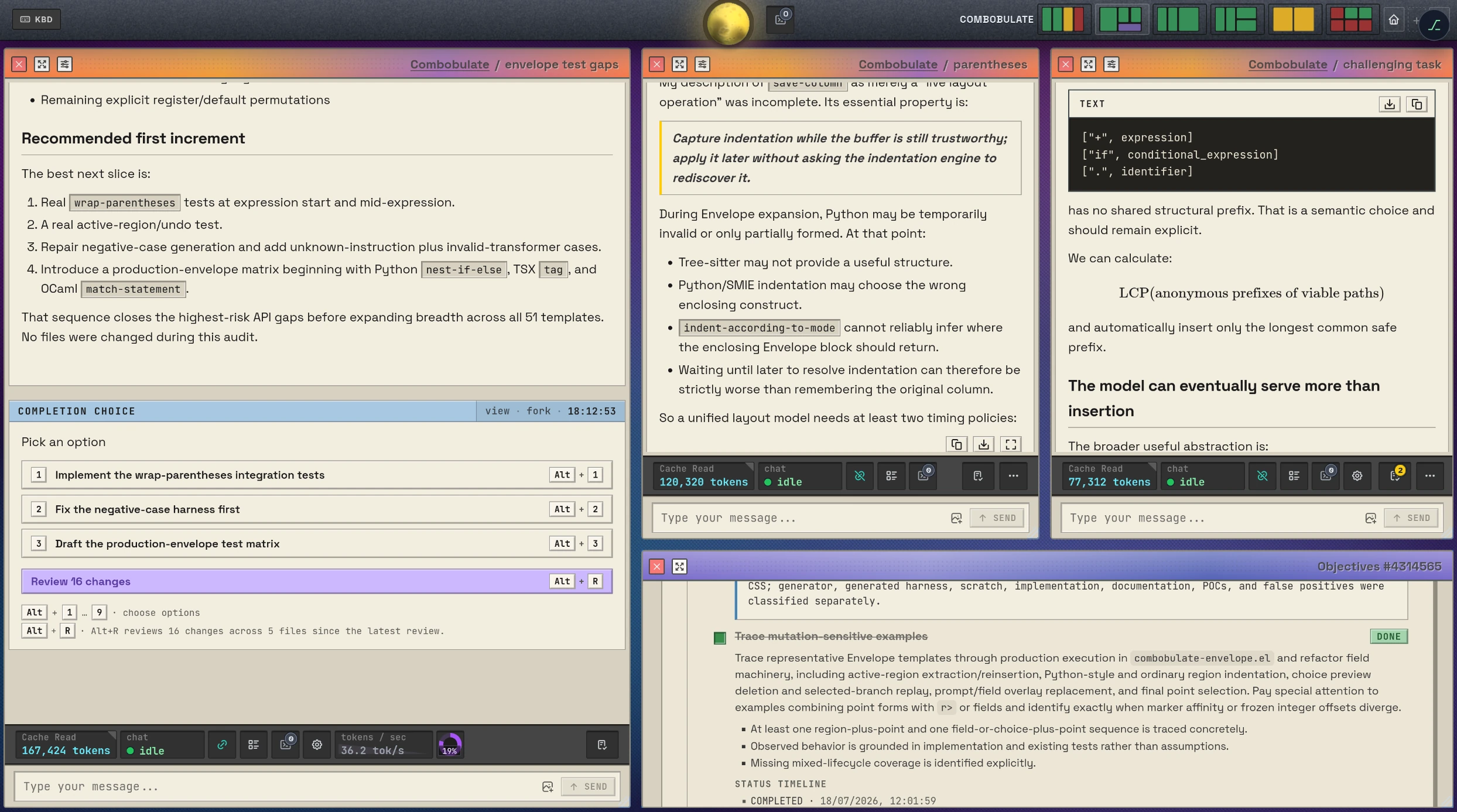Open the Combobulate link in envelope test gaps header
1457x812 pixels.
[449, 64]
